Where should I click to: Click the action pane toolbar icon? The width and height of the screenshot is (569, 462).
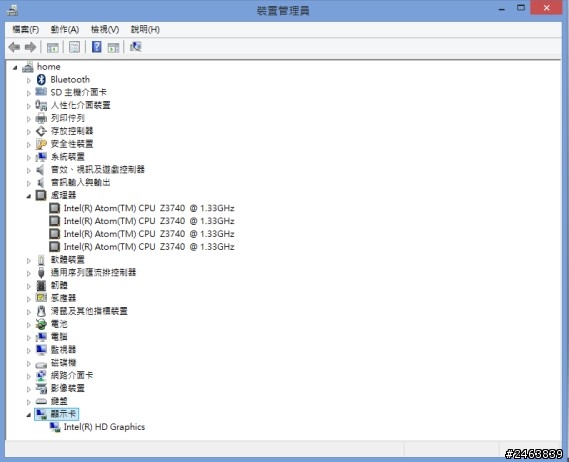point(113,47)
